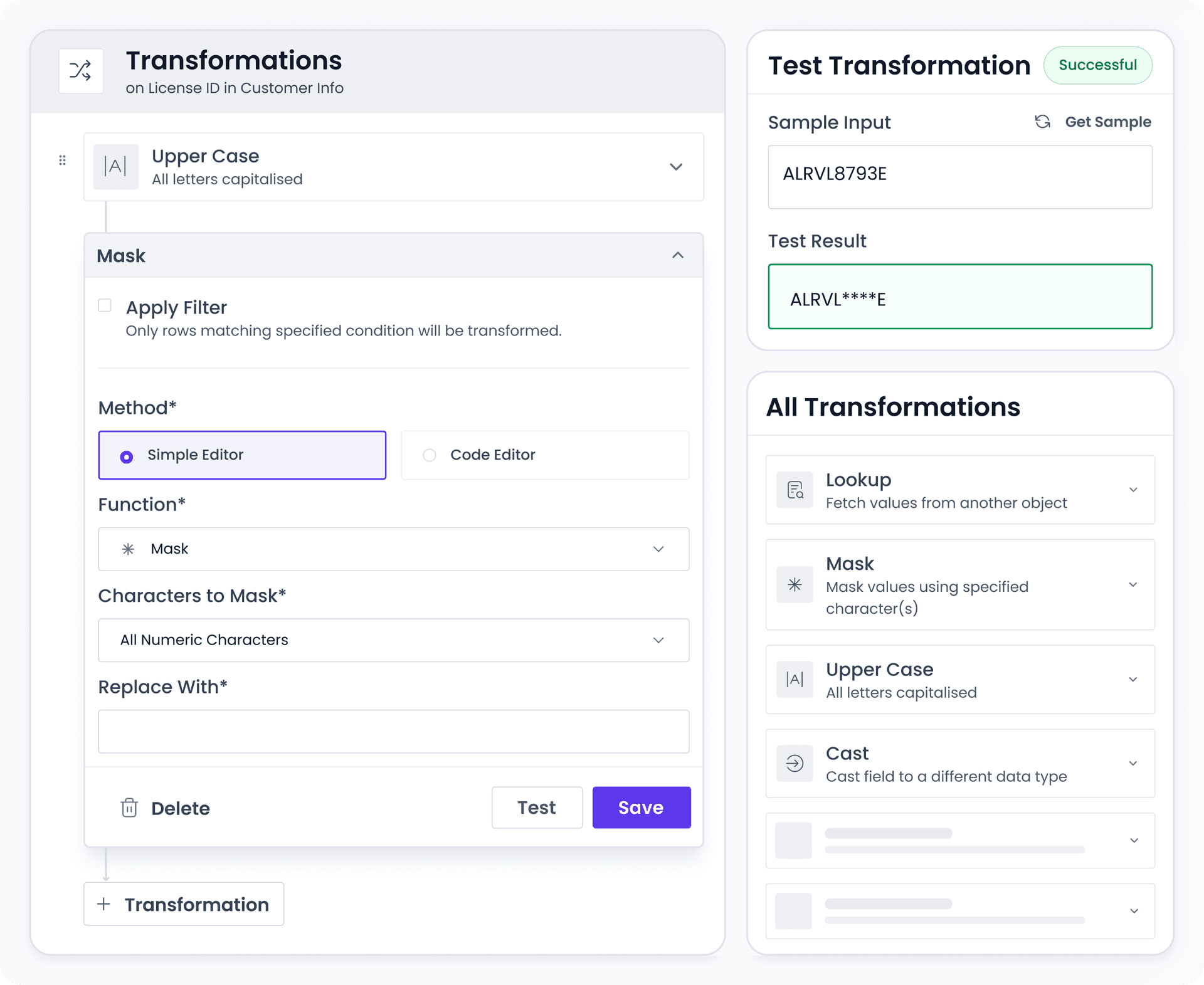Click the Transformations shuffle icon in header
This screenshot has width=1204, height=985.
(80, 71)
